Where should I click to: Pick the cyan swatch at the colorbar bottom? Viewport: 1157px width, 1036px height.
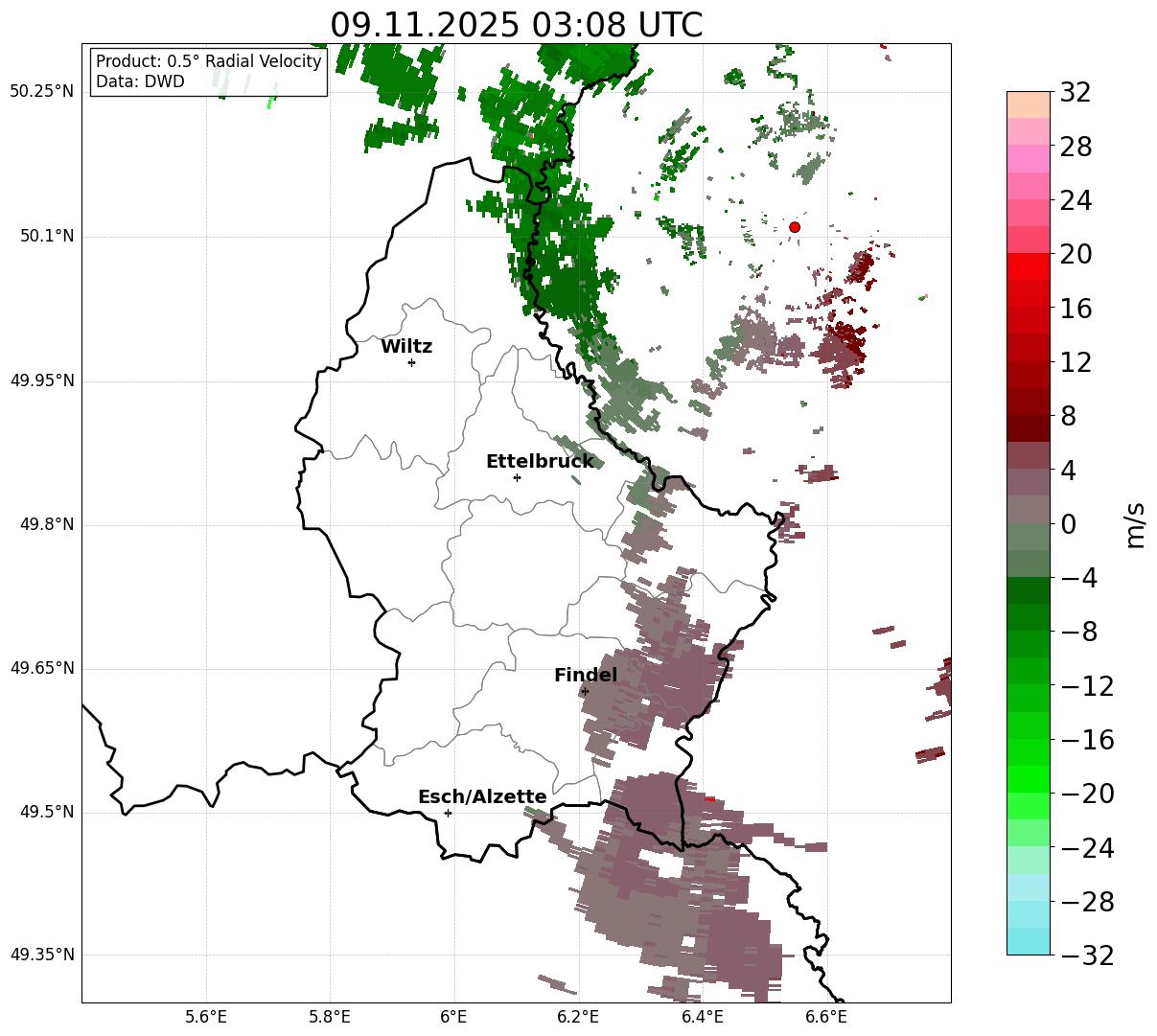1029,941
